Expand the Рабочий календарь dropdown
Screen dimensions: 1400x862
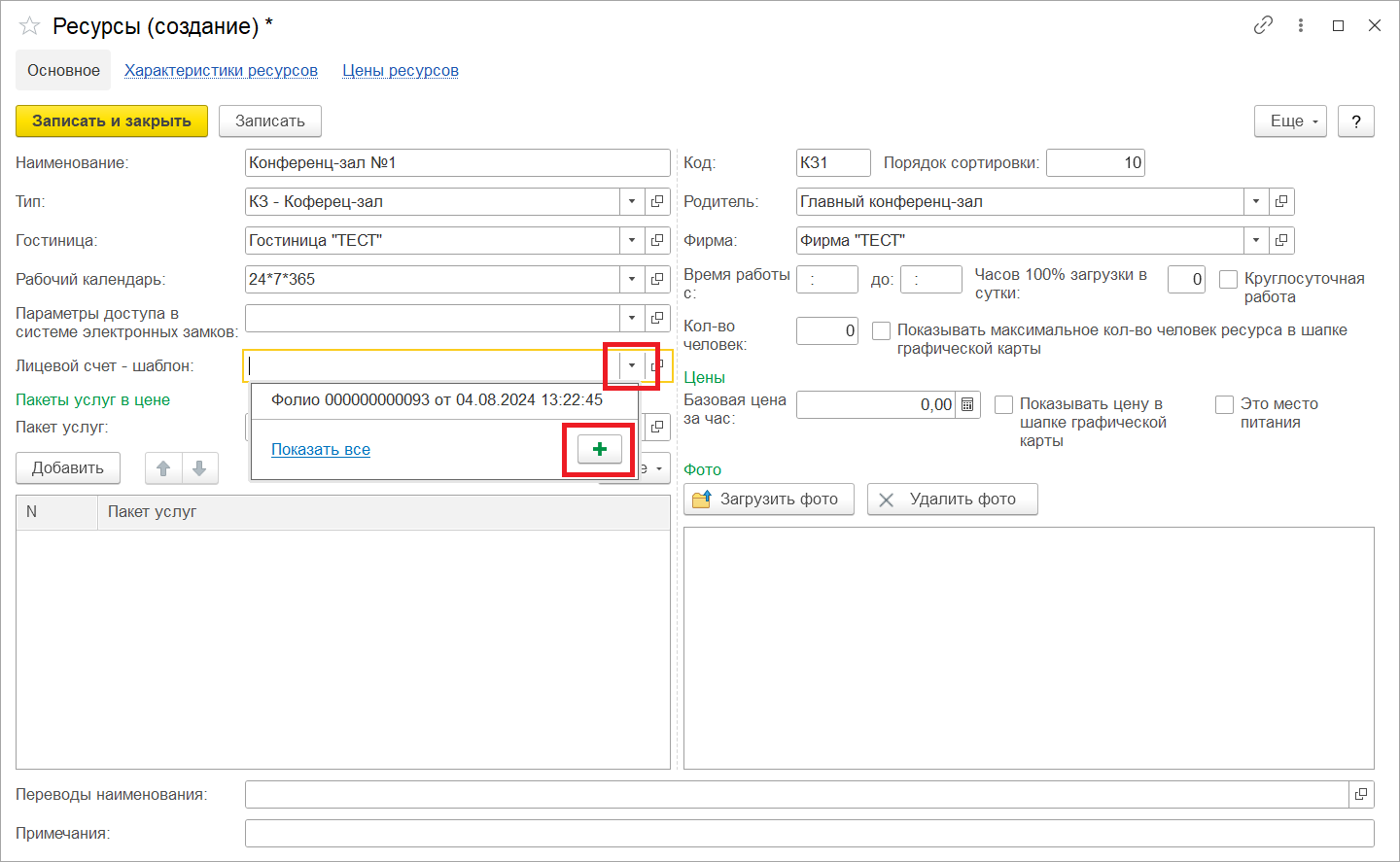[x=632, y=279]
